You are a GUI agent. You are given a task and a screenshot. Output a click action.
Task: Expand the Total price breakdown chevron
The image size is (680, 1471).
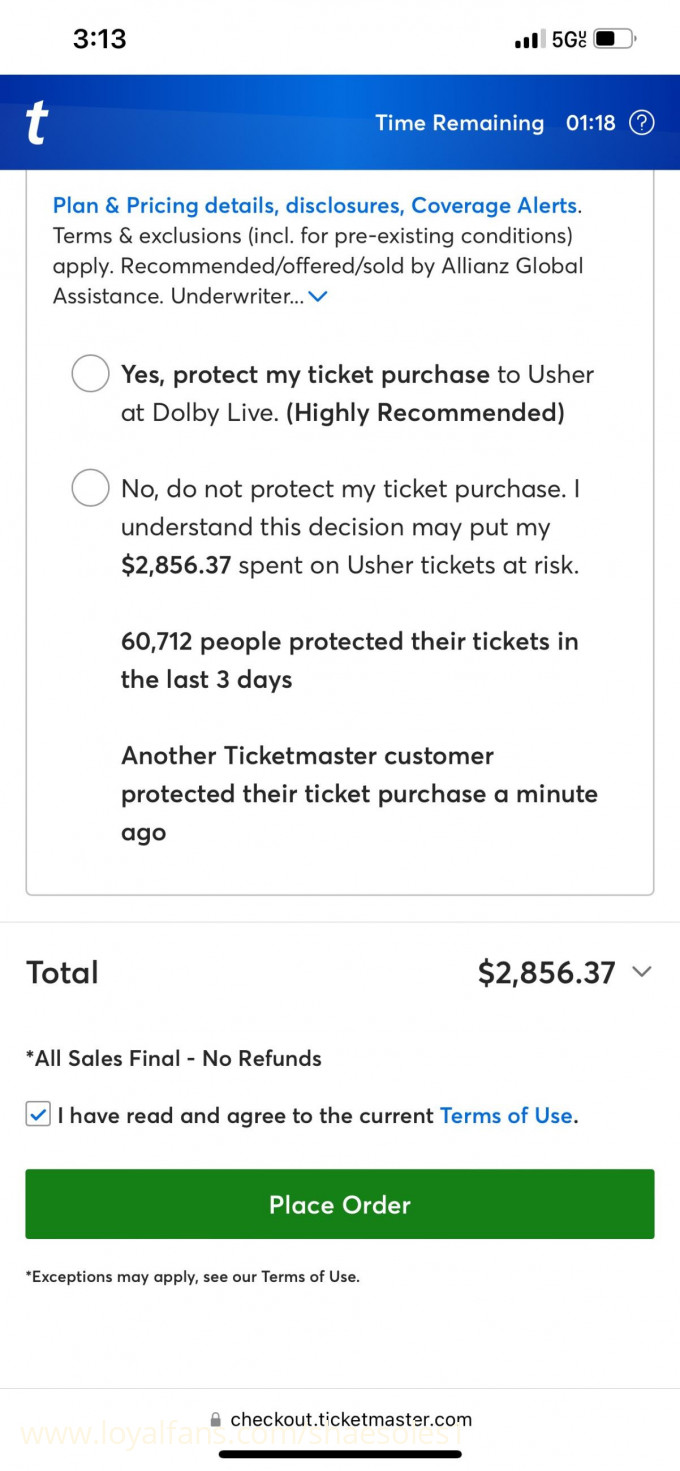[642, 972]
